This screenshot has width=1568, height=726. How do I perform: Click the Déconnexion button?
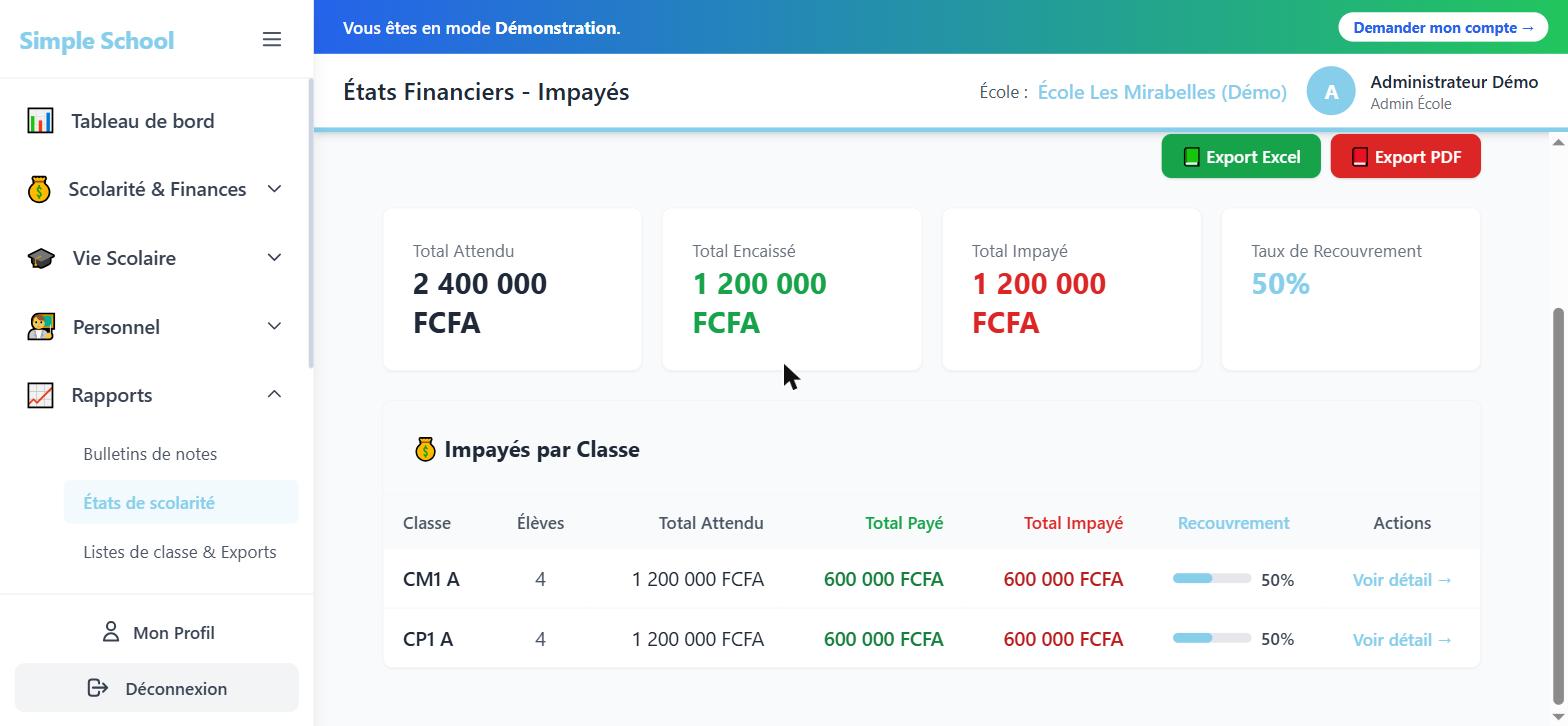[156, 688]
